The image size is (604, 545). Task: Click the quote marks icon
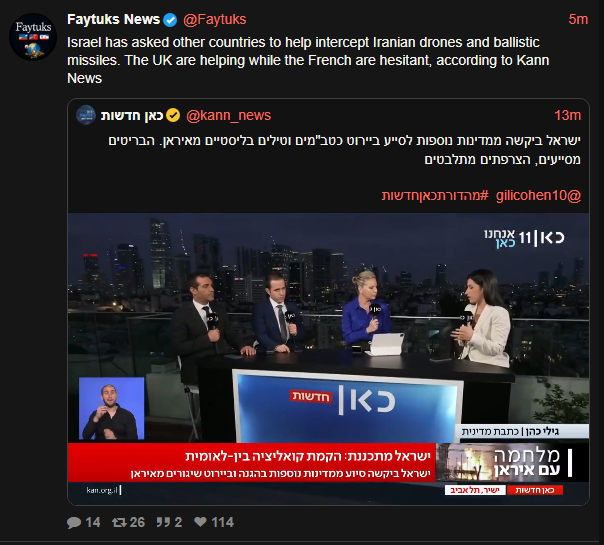click(163, 522)
